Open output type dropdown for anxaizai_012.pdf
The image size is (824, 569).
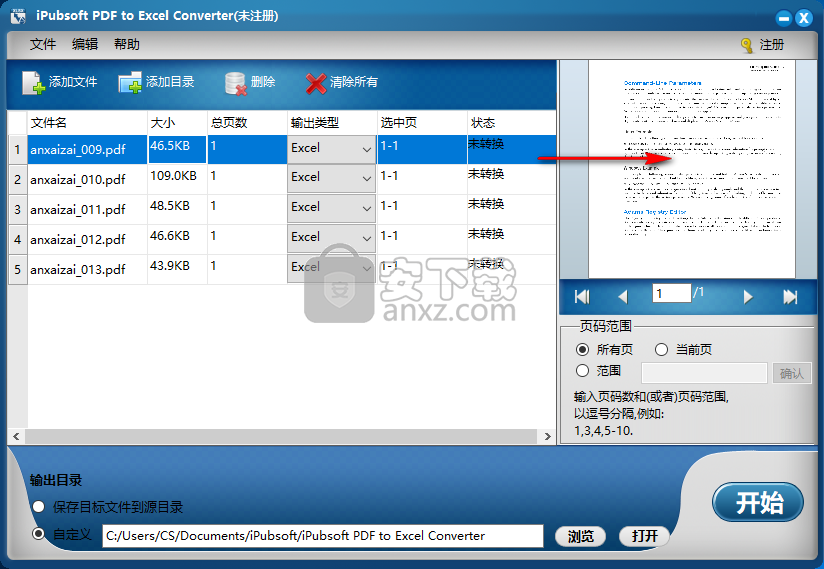coord(331,238)
